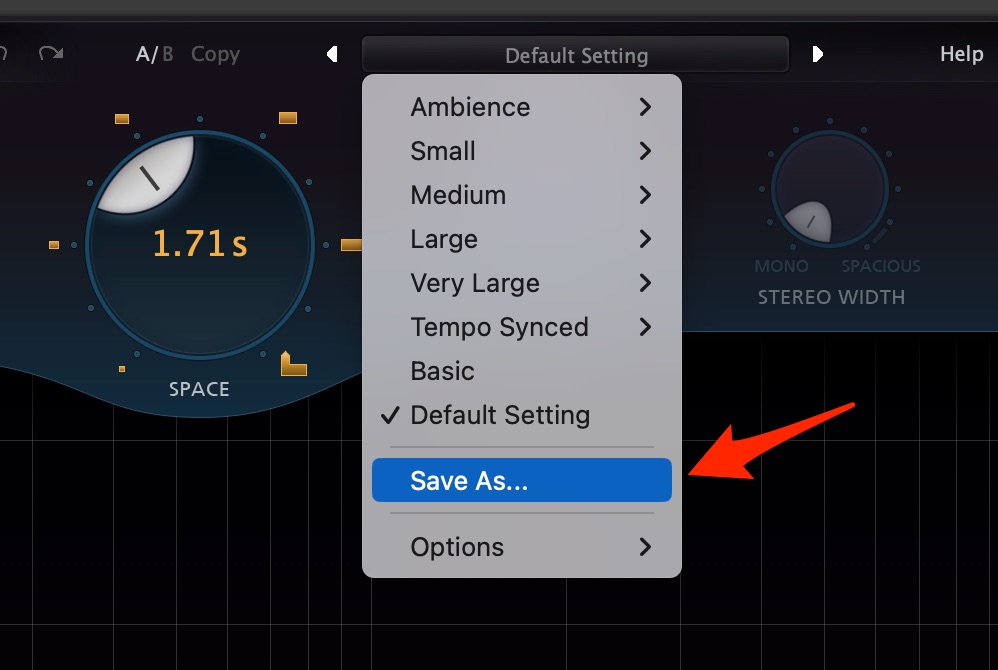
Task: Open the Help menu
Action: point(962,54)
